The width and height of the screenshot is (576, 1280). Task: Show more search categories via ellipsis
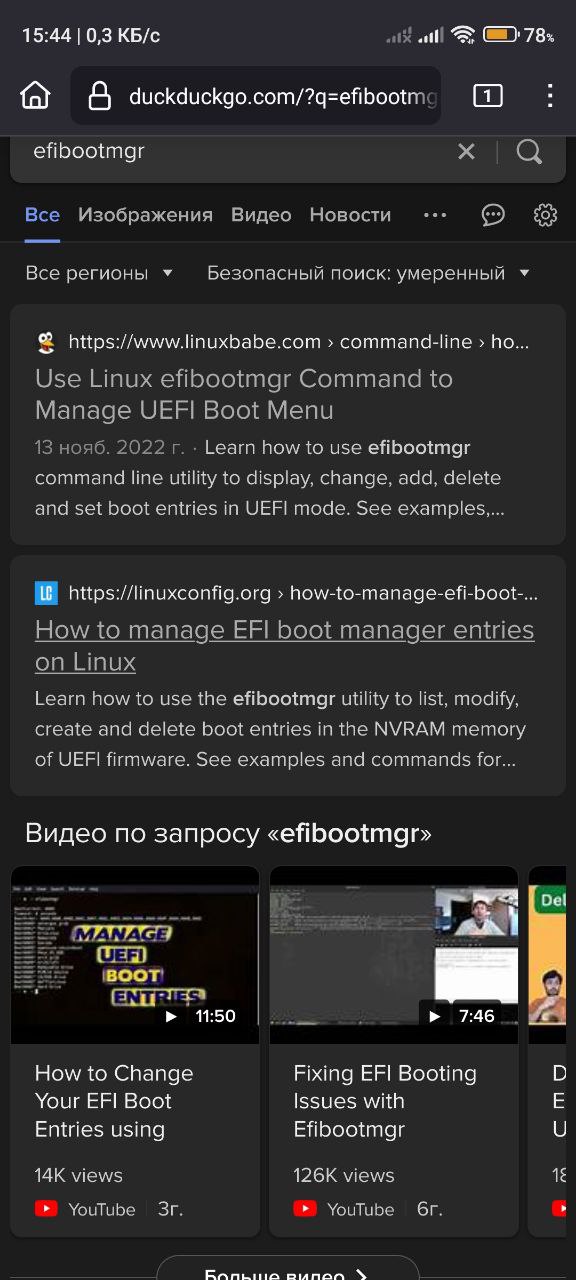pyautogui.click(x=435, y=215)
